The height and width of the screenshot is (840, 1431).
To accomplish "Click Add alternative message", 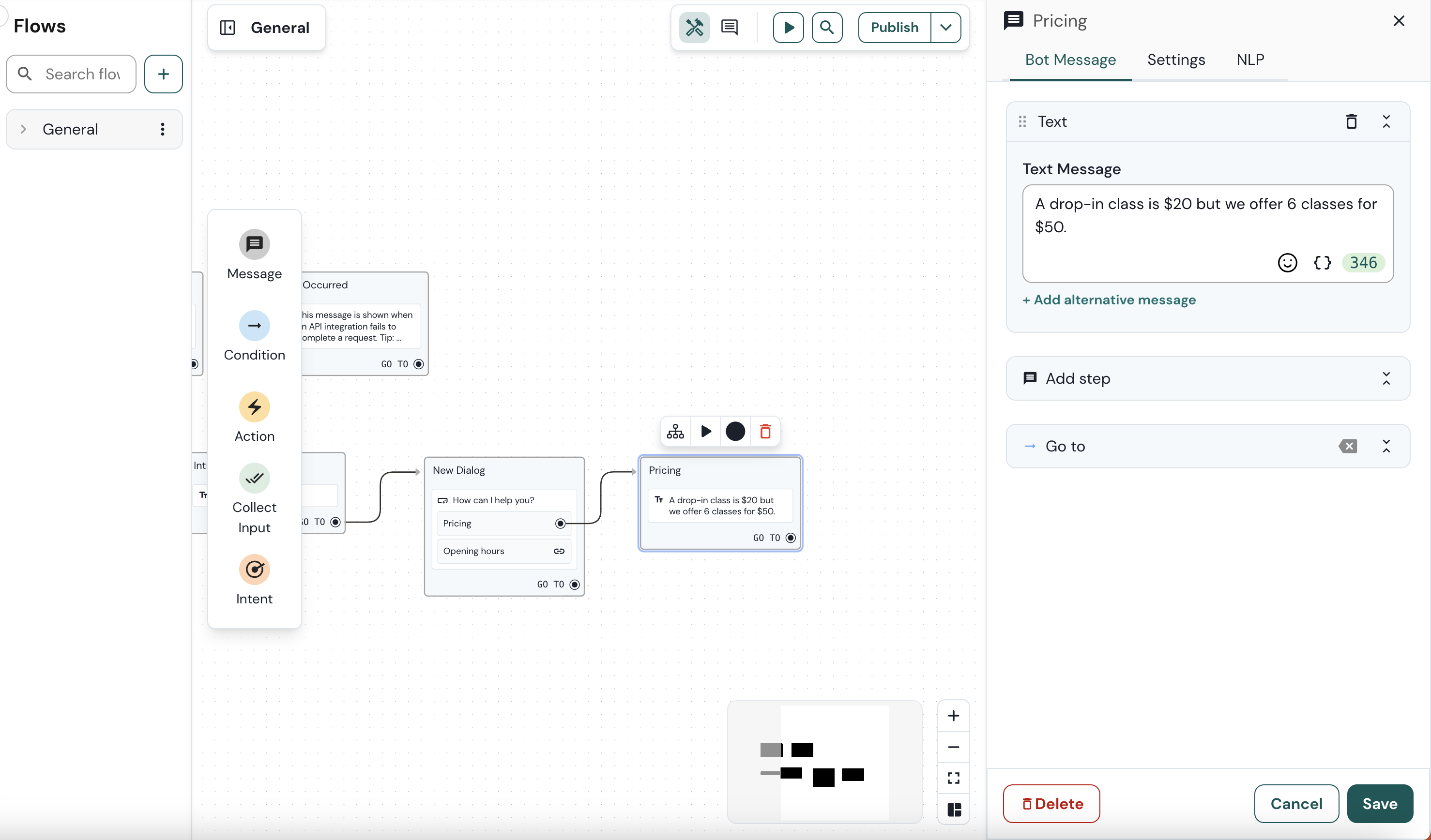I will point(1109,300).
